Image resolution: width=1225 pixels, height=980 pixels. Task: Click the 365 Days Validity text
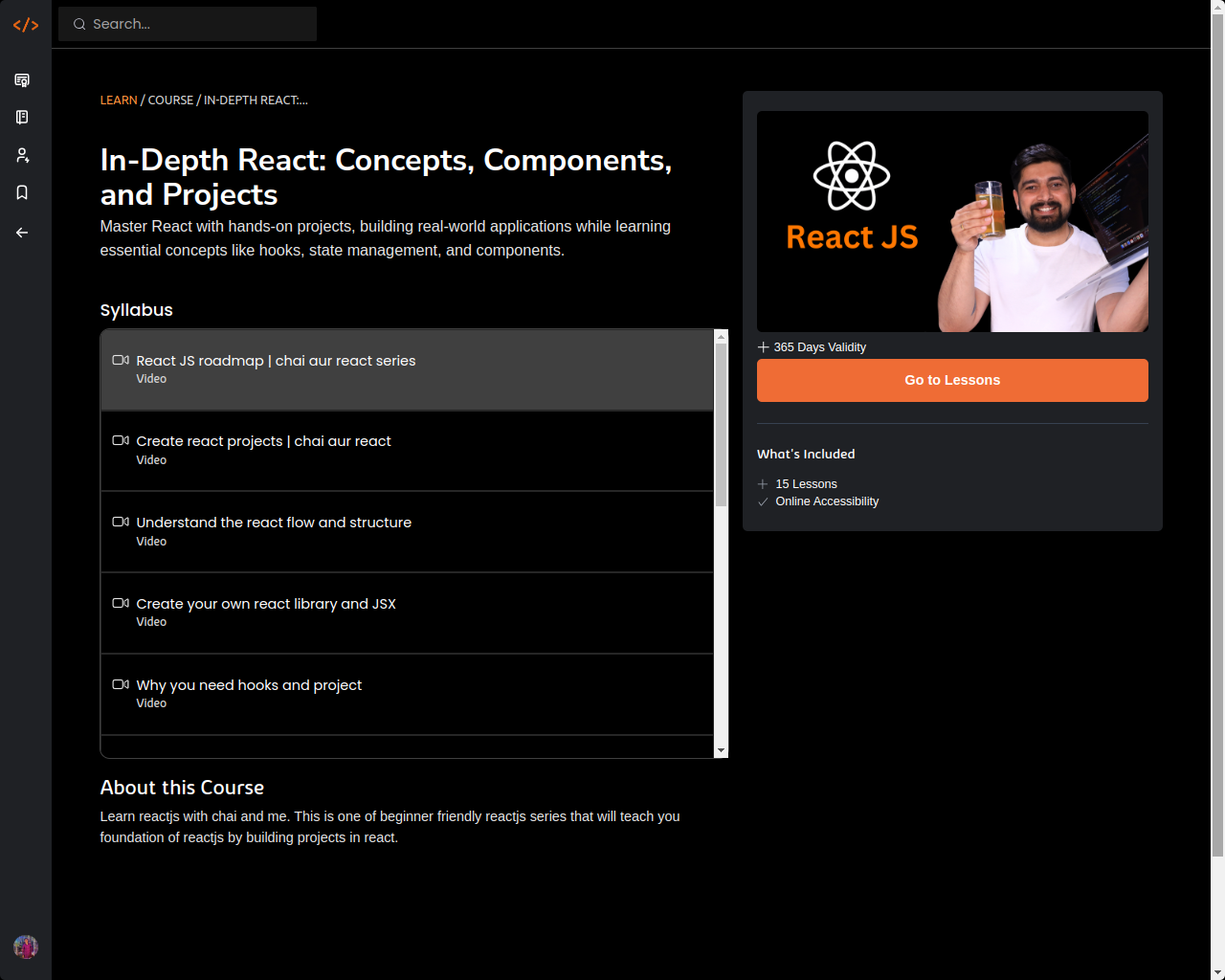tap(820, 347)
